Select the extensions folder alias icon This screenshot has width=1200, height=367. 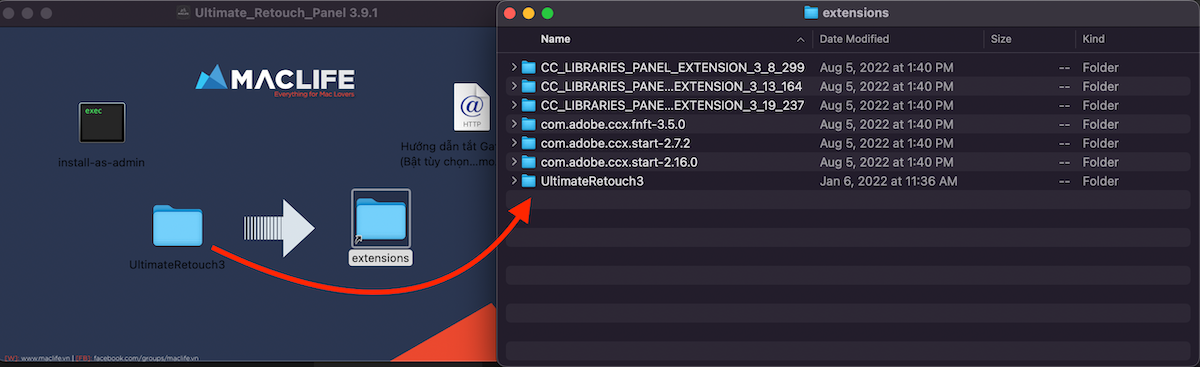pyautogui.click(x=380, y=219)
